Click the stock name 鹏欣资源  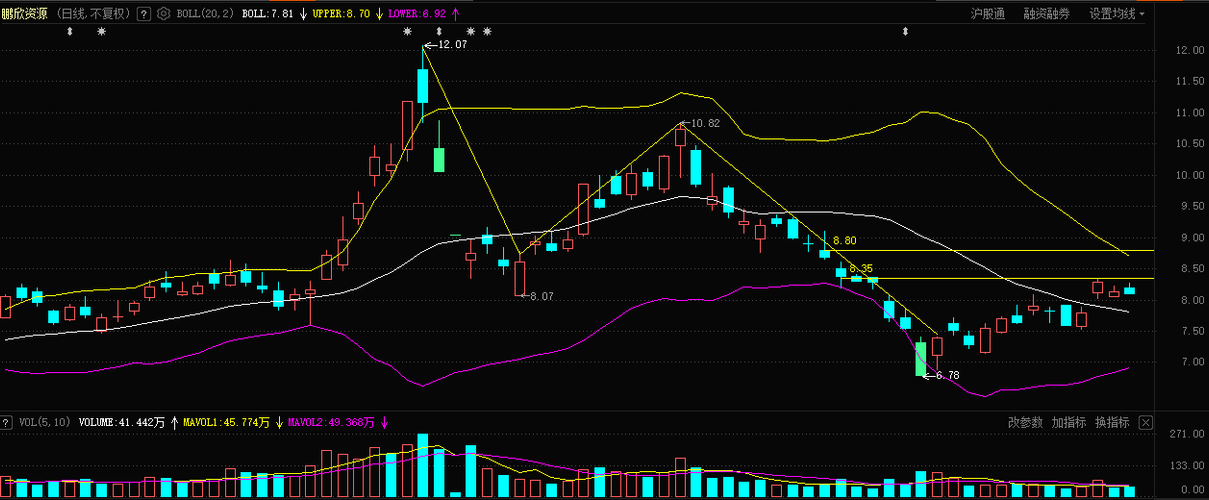24,14
